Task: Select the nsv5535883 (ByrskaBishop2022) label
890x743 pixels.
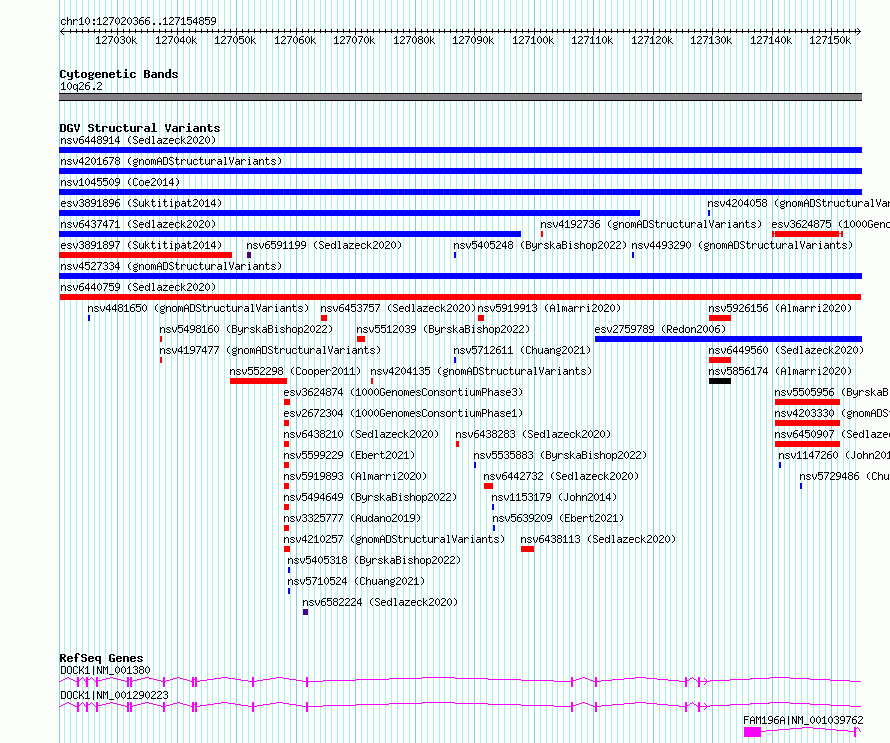Action: 560,455
